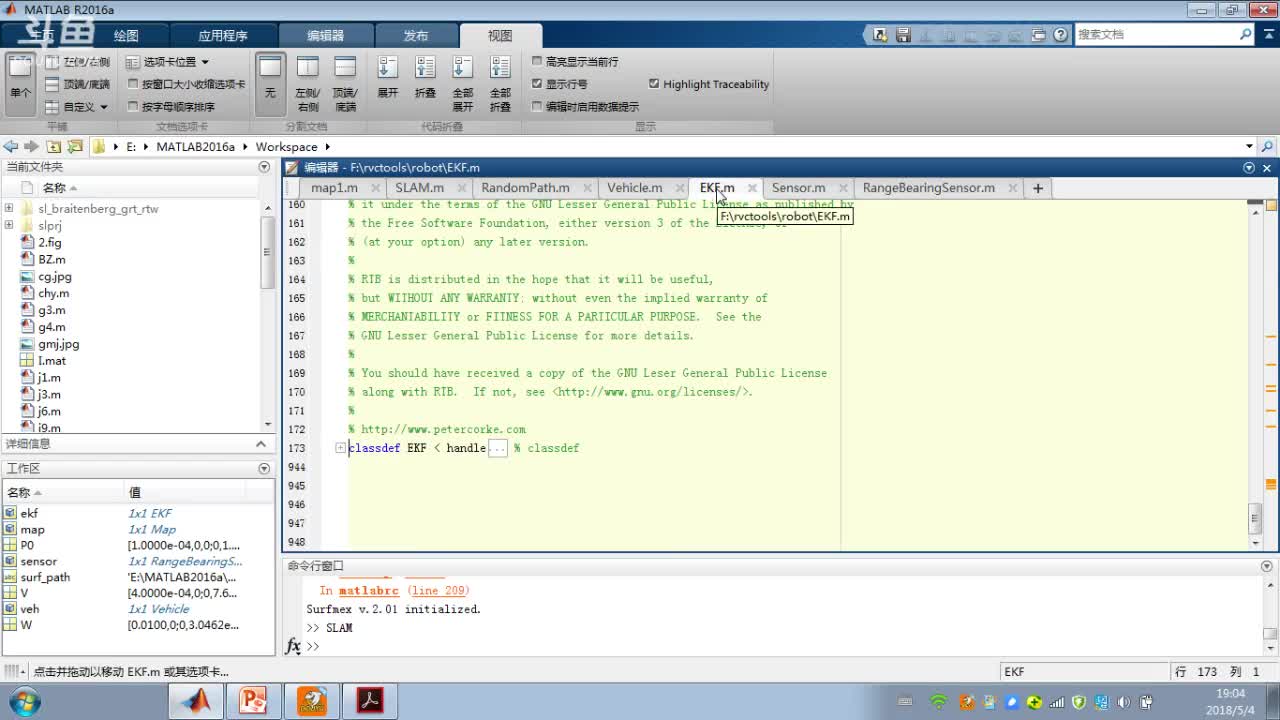Select the single tile (单个) layout button

[20, 83]
